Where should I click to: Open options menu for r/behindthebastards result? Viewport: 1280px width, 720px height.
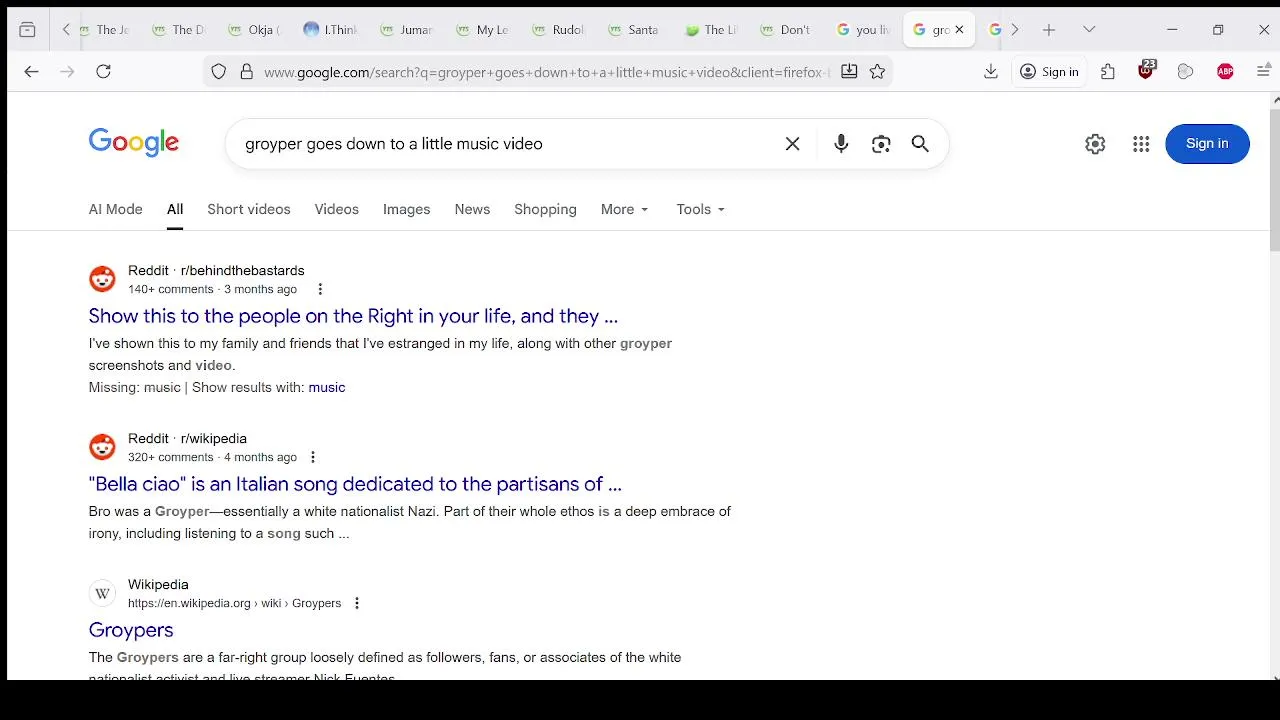point(320,289)
